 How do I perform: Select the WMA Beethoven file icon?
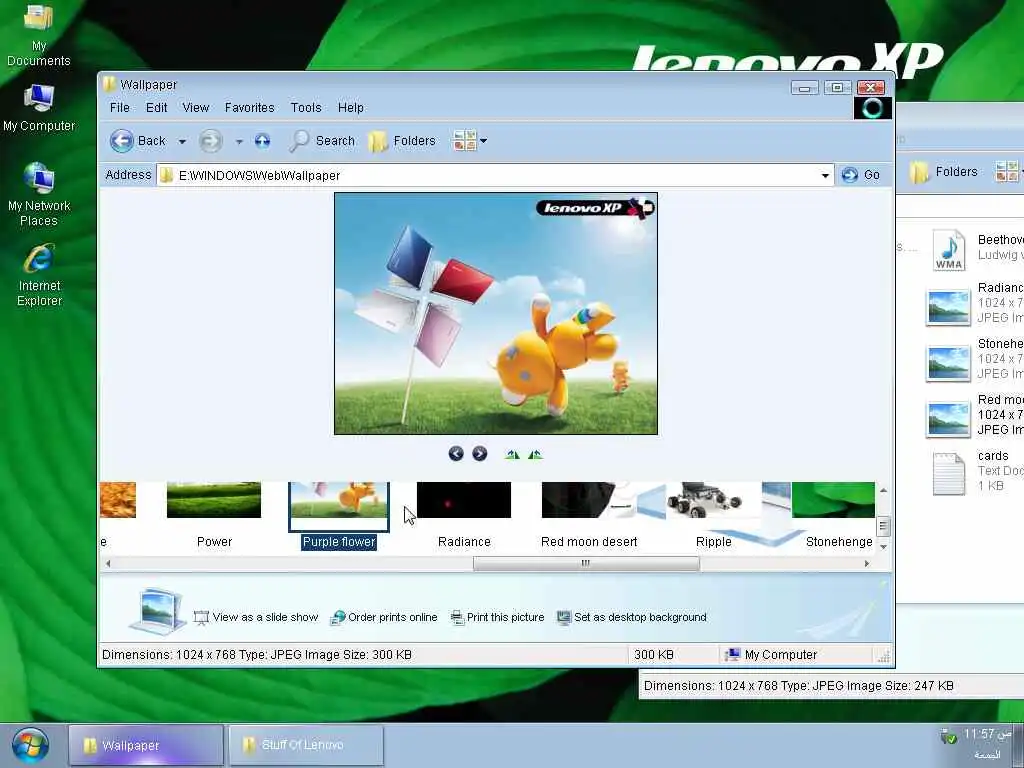[949, 249]
